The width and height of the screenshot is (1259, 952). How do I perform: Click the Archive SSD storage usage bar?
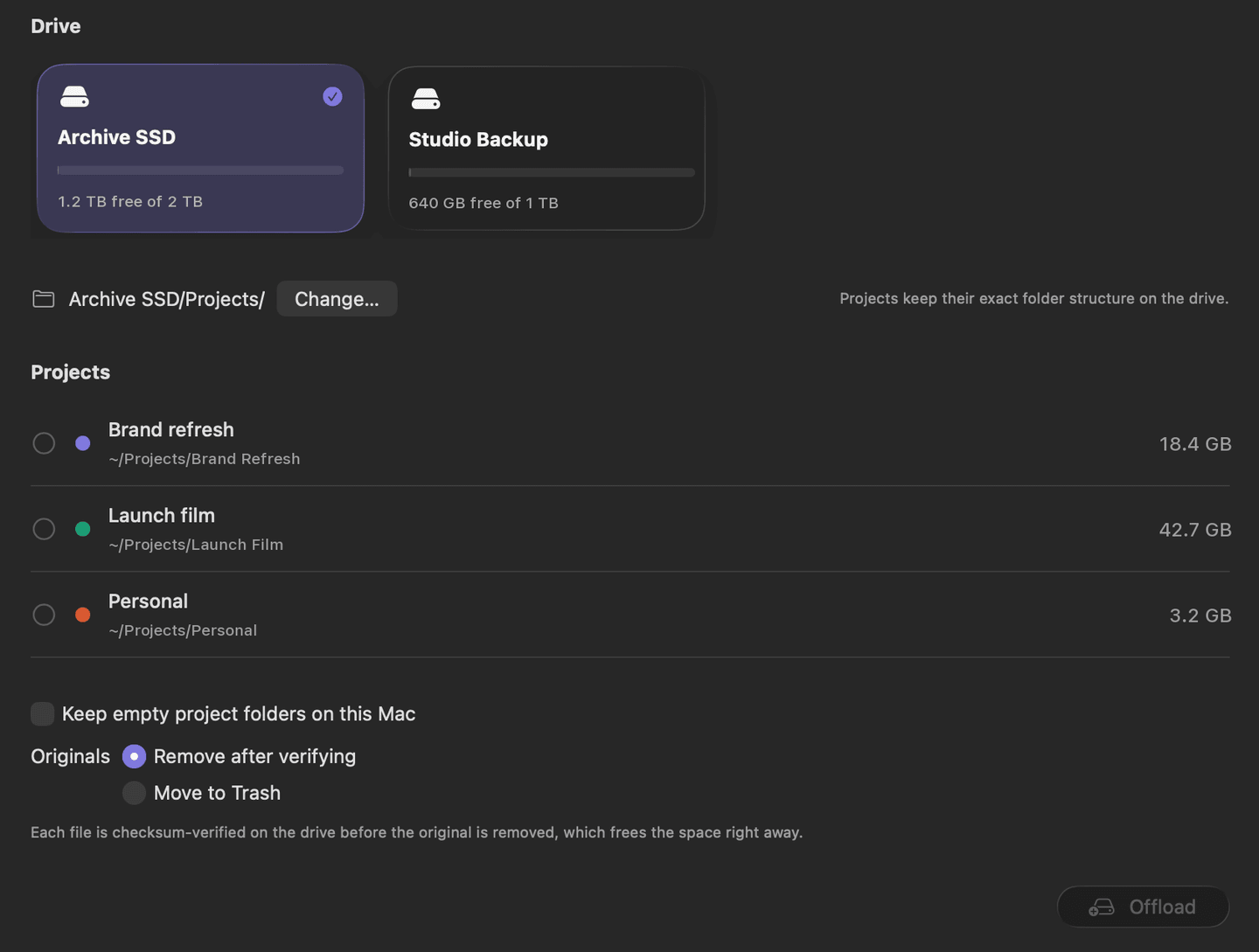click(200, 170)
